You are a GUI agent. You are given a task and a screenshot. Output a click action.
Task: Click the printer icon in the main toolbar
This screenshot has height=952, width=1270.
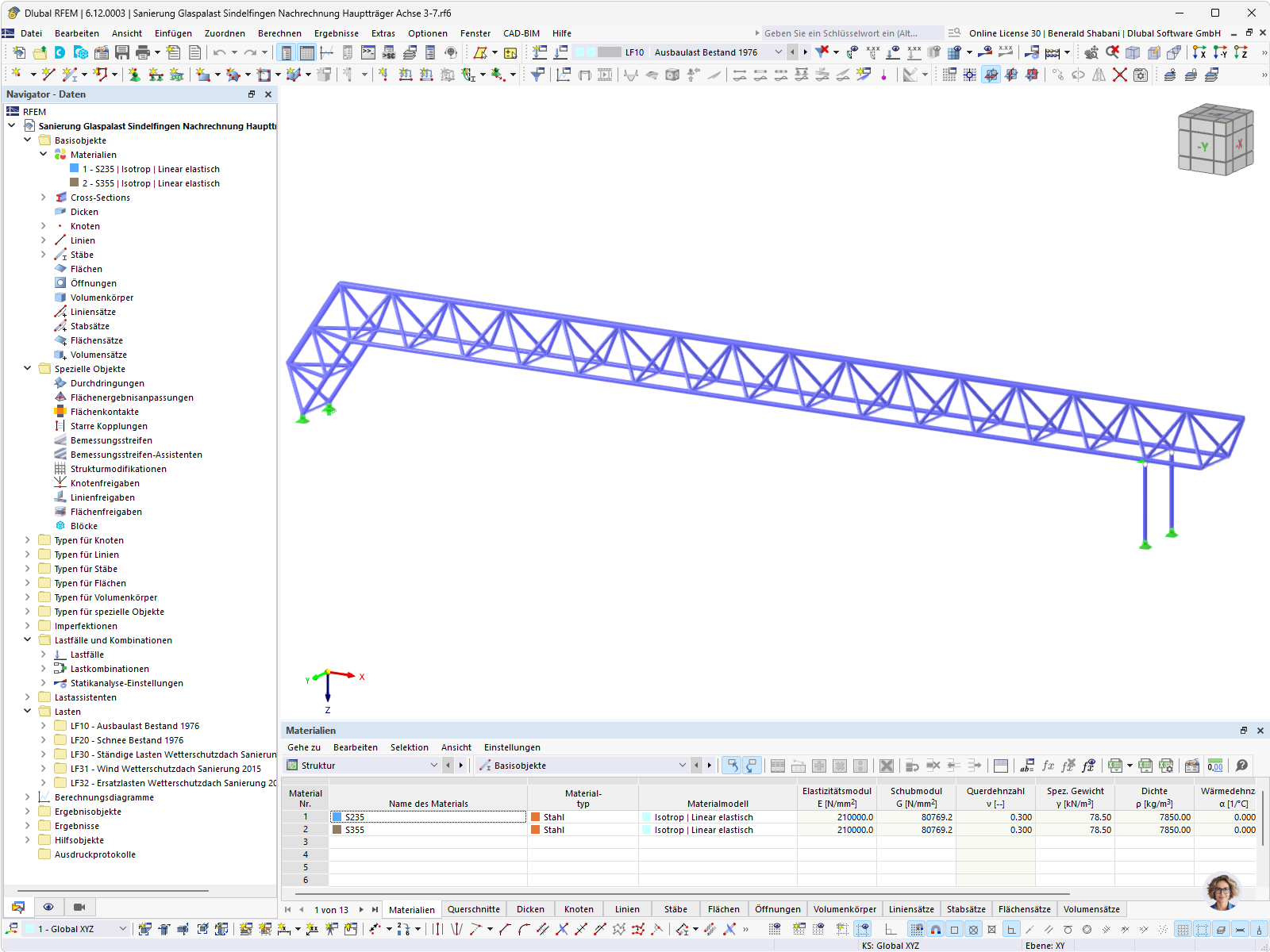point(142,52)
